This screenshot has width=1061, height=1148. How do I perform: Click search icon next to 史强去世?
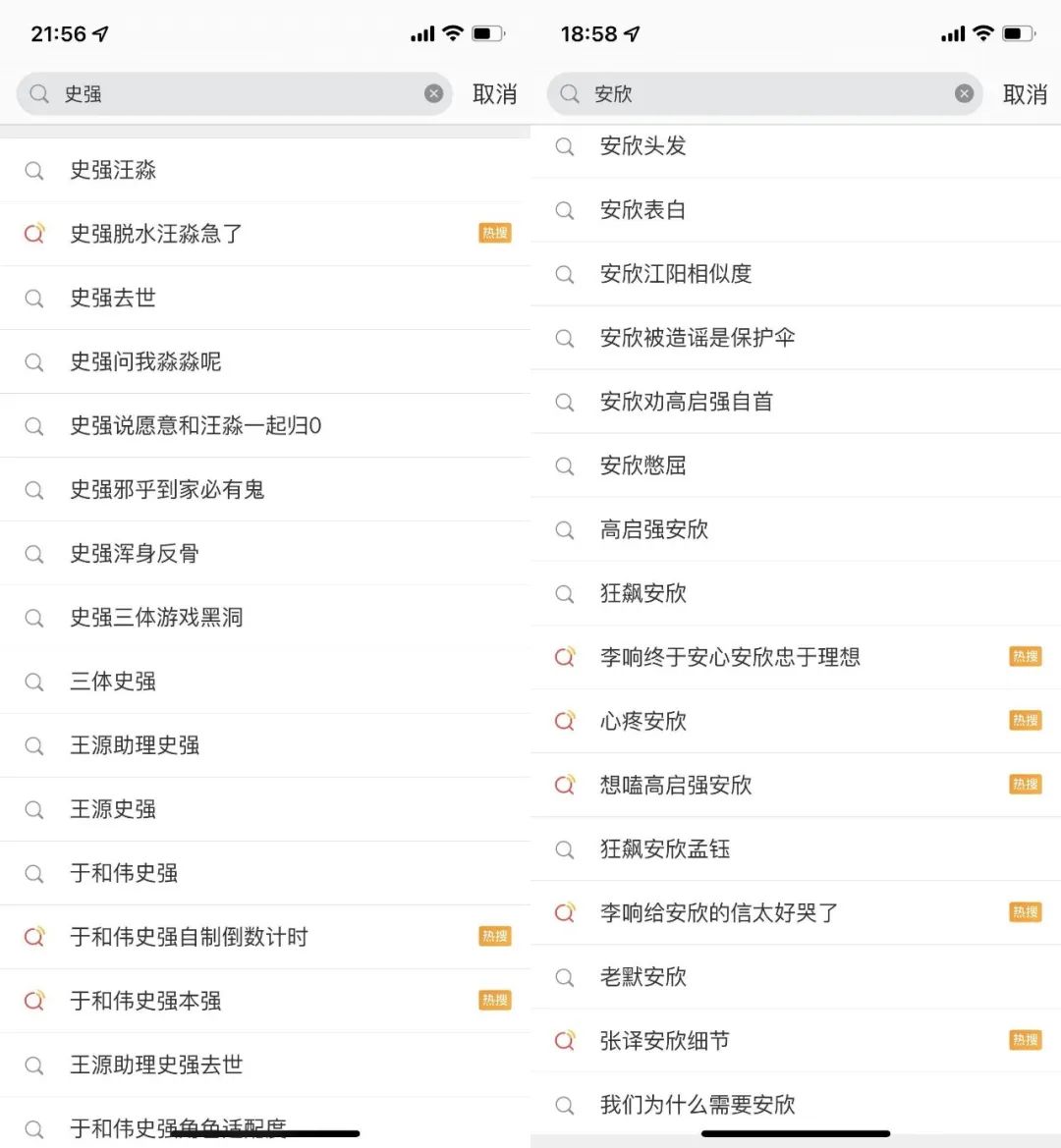click(34, 299)
